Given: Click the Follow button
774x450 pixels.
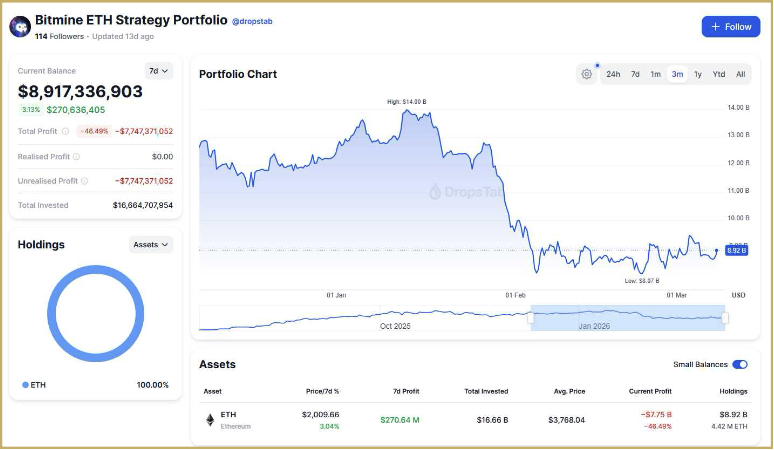Looking at the screenshot, I should click(731, 27).
